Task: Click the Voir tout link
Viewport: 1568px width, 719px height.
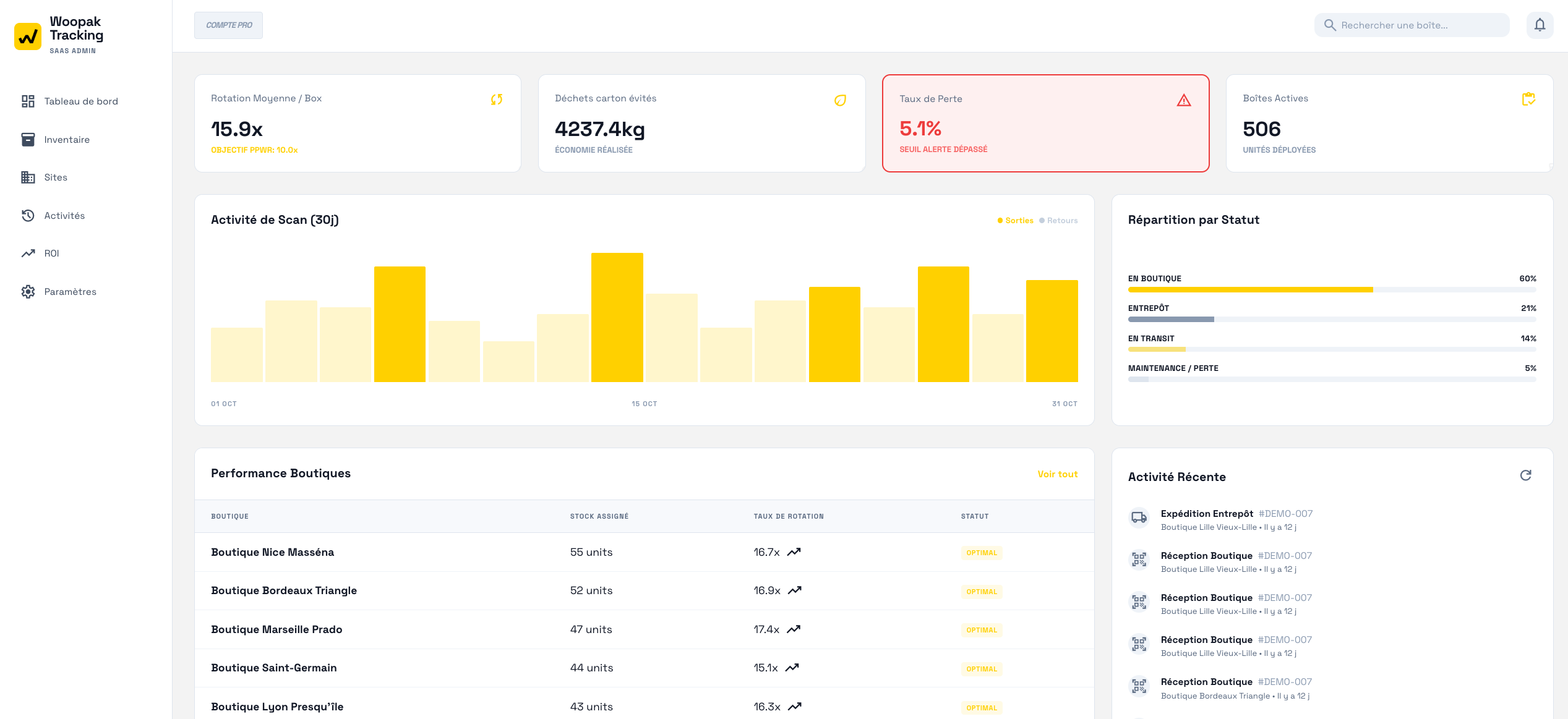Action: pyautogui.click(x=1057, y=474)
